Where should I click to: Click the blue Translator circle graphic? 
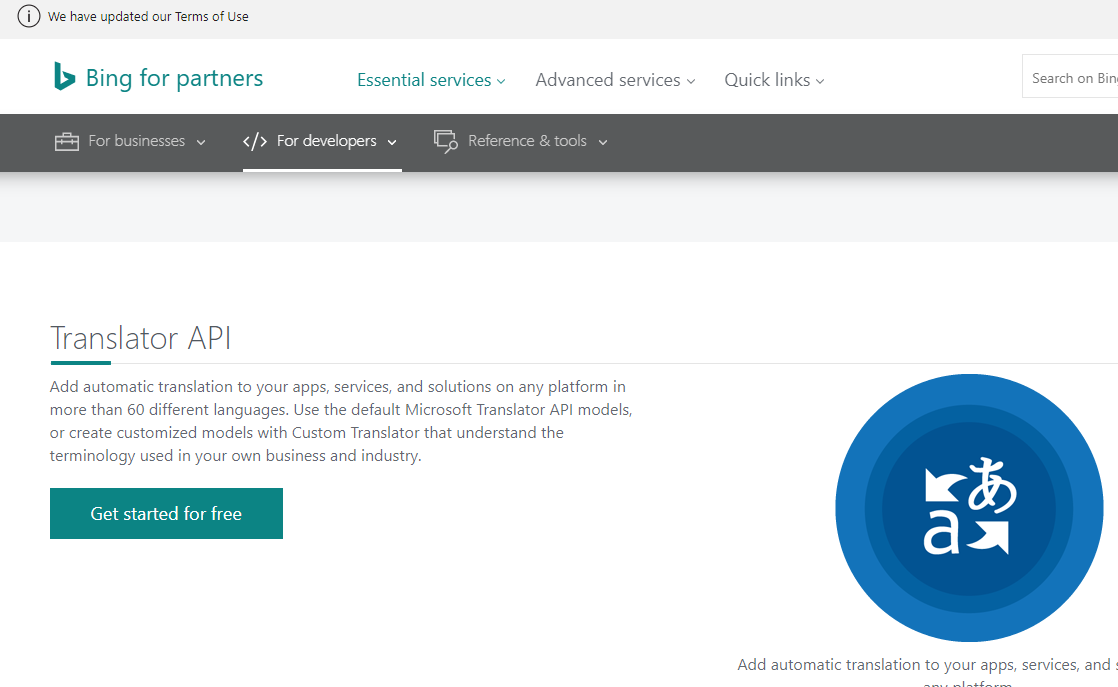pyautogui.click(x=969, y=507)
